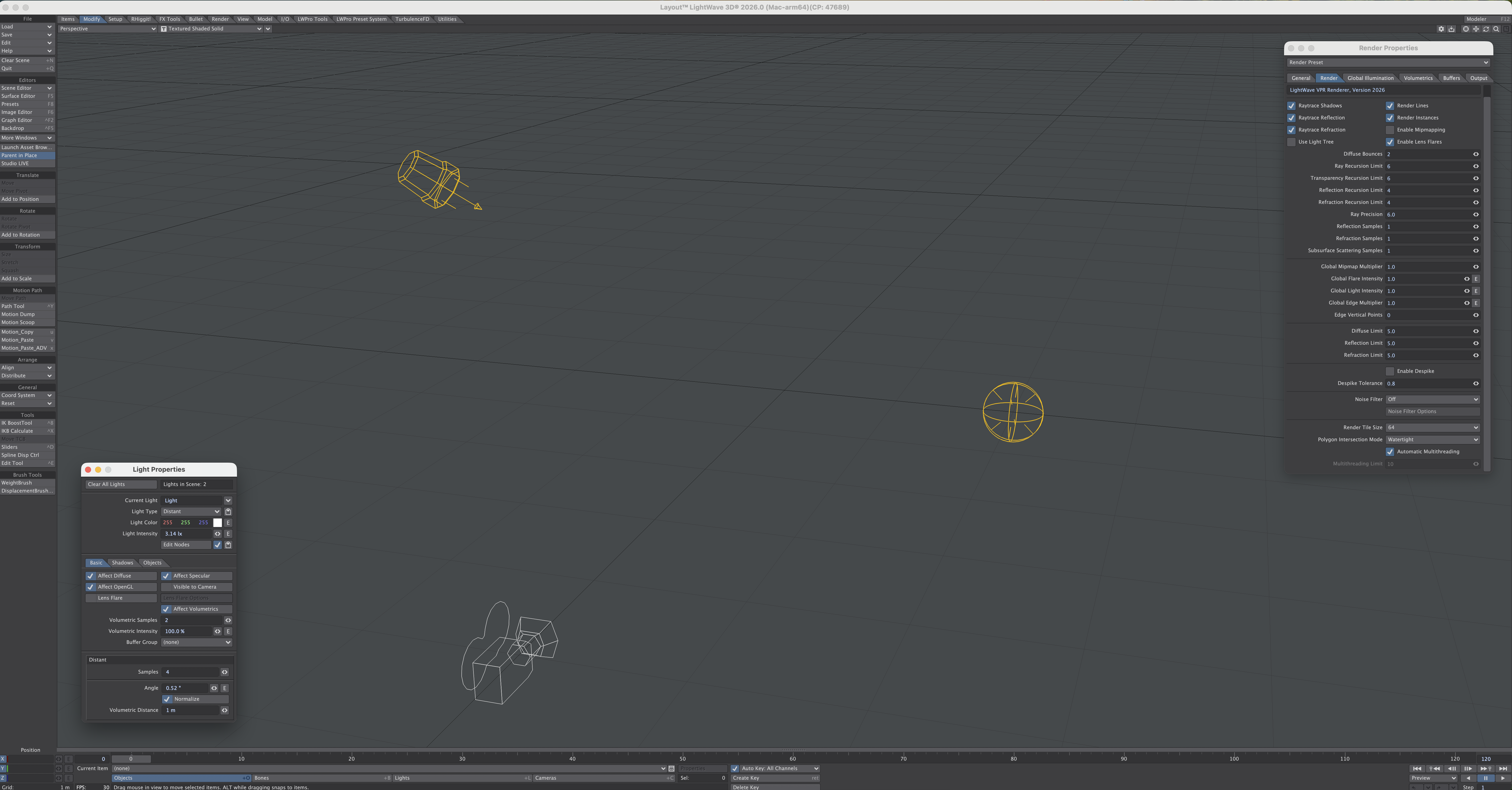This screenshot has height=790, width=1512.
Task: Open Textured Shaded Solid display dropdown
Action: 211,29
